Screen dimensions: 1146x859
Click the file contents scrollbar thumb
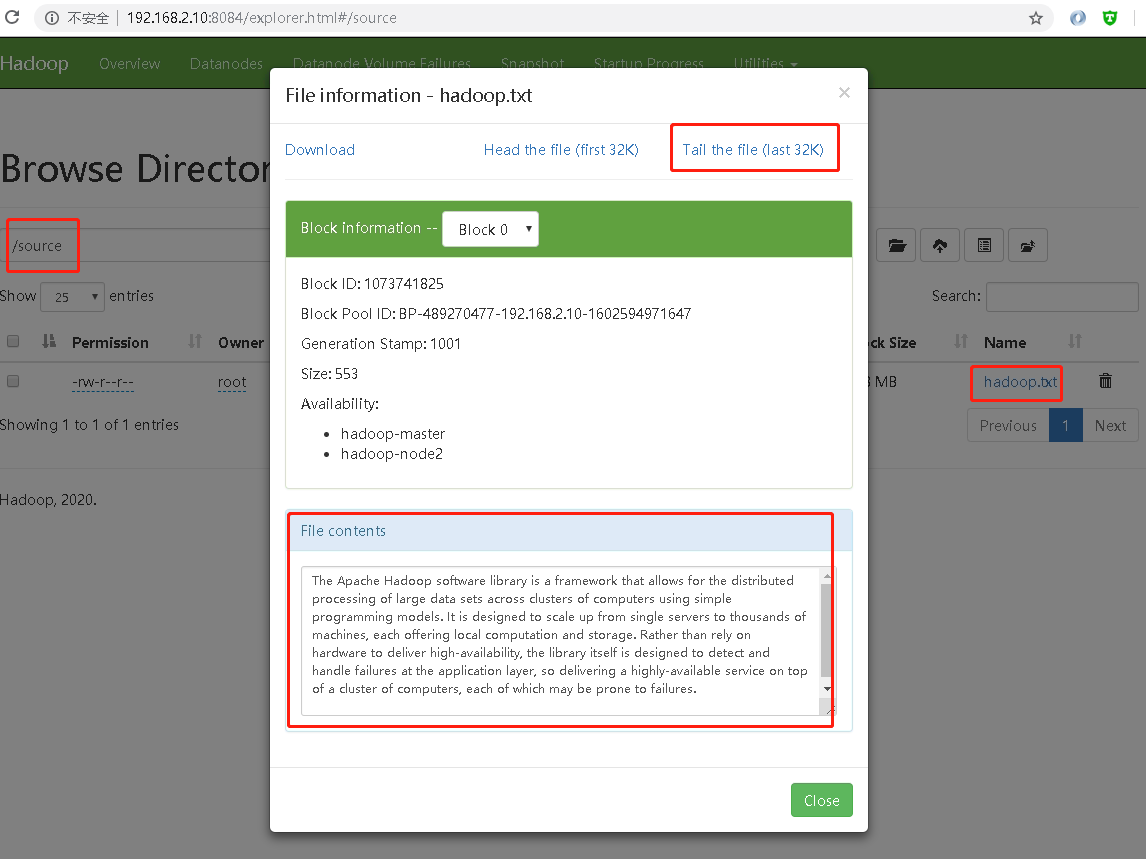pyautogui.click(x=826, y=630)
